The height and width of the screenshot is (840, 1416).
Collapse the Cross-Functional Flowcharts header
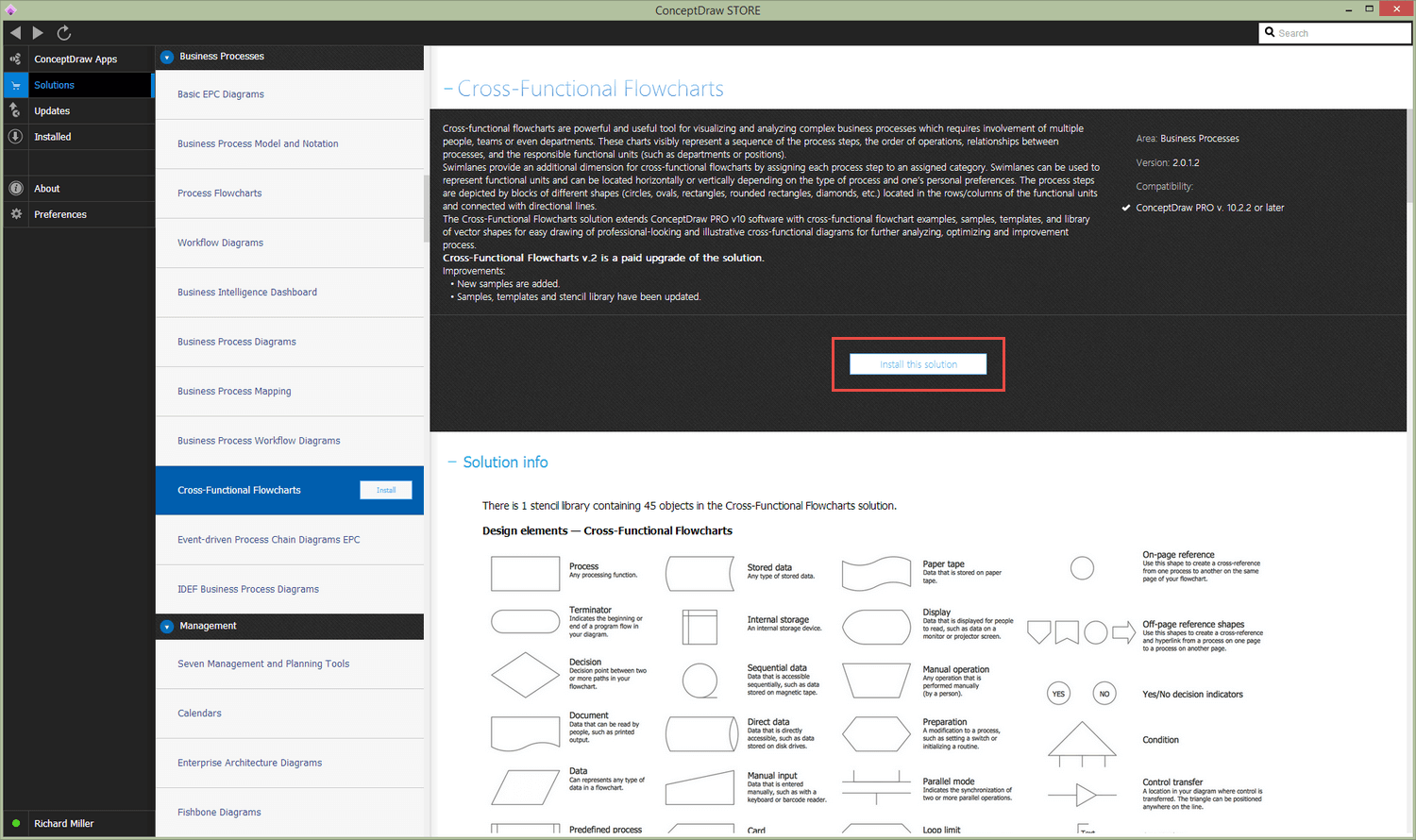point(448,90)
